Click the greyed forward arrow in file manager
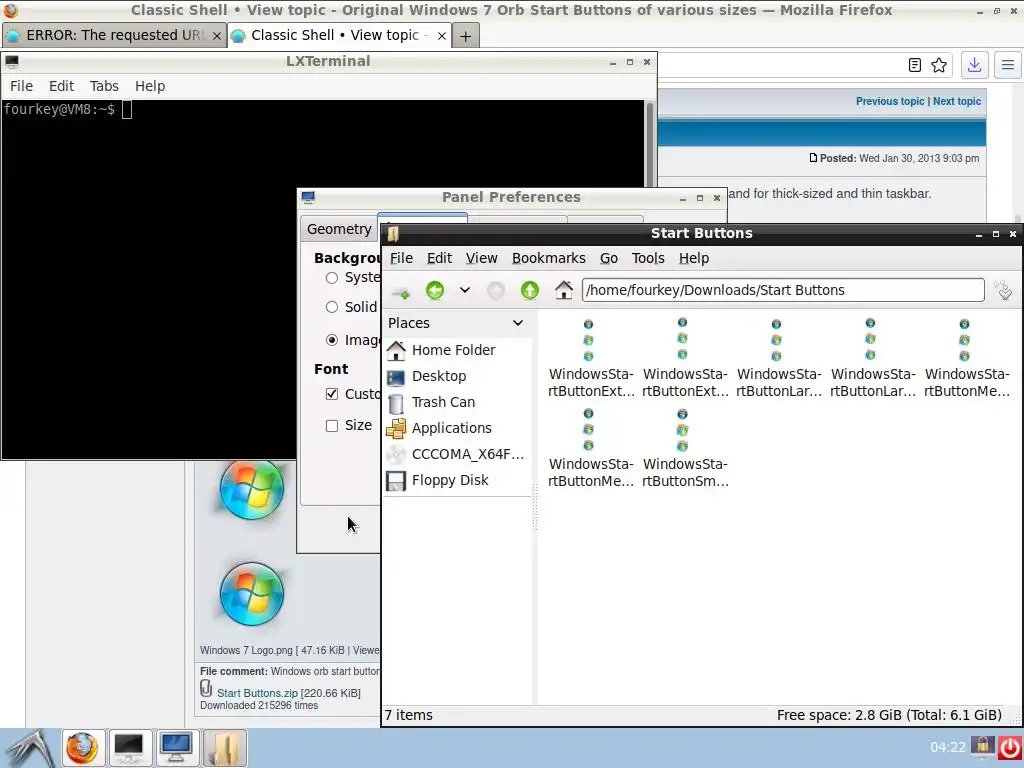 [x=496, y=290]
